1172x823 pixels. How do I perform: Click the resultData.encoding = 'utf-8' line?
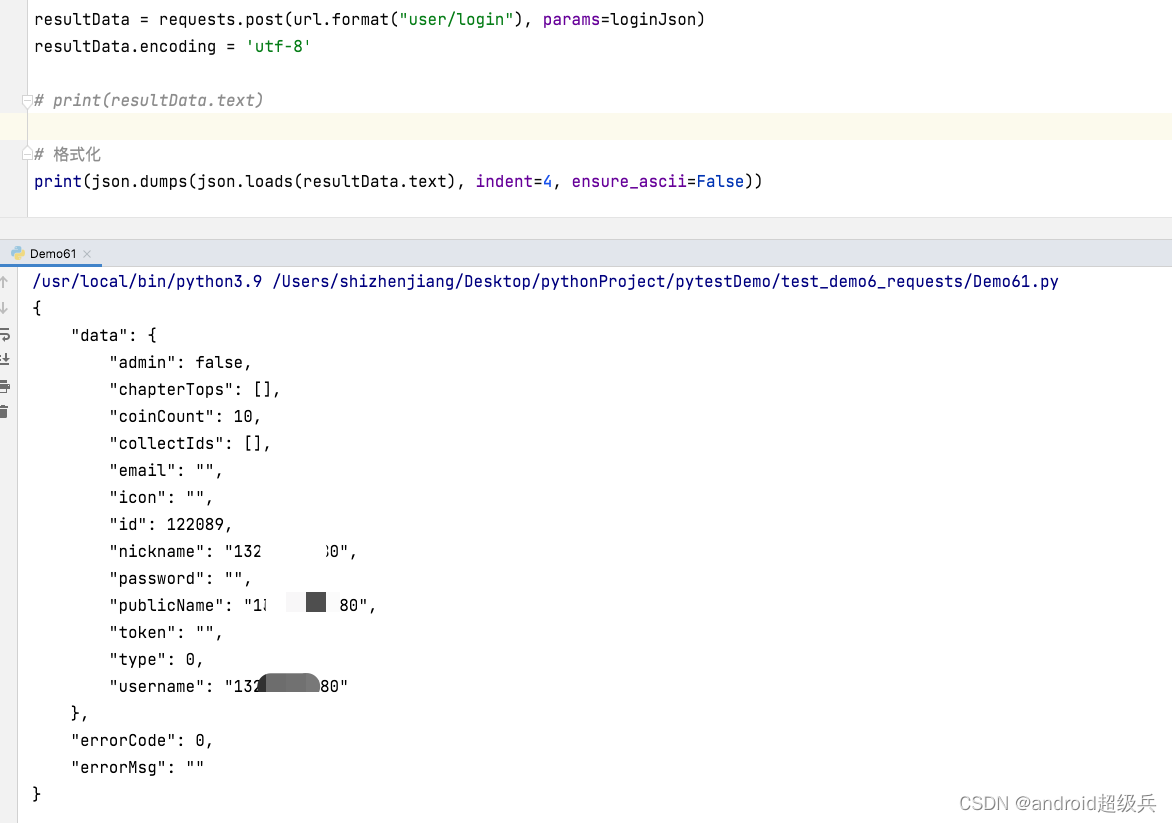pos(172,46)
